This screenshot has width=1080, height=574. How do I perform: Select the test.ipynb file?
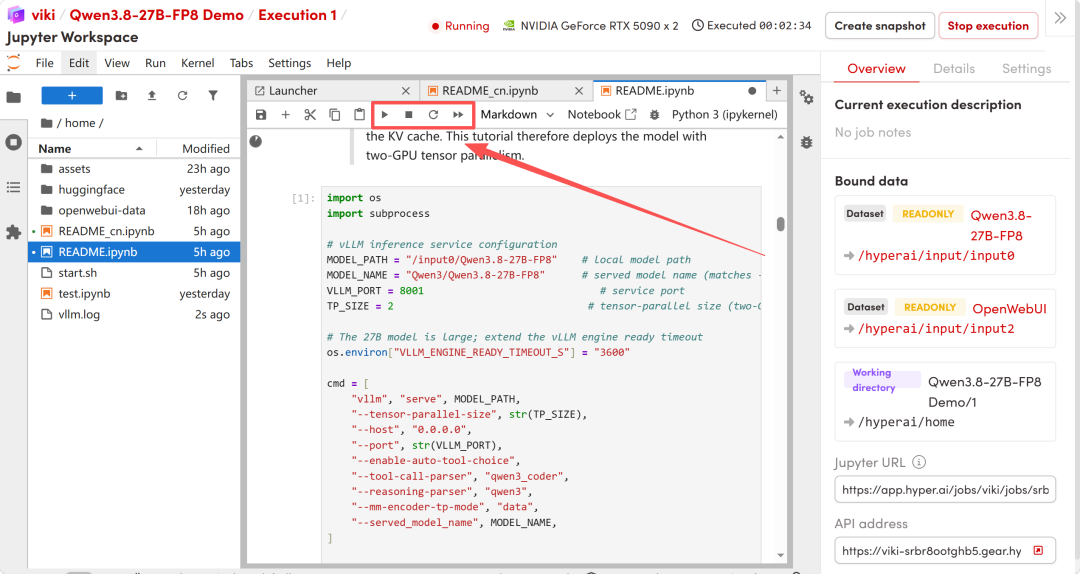[x=134, y=294]
